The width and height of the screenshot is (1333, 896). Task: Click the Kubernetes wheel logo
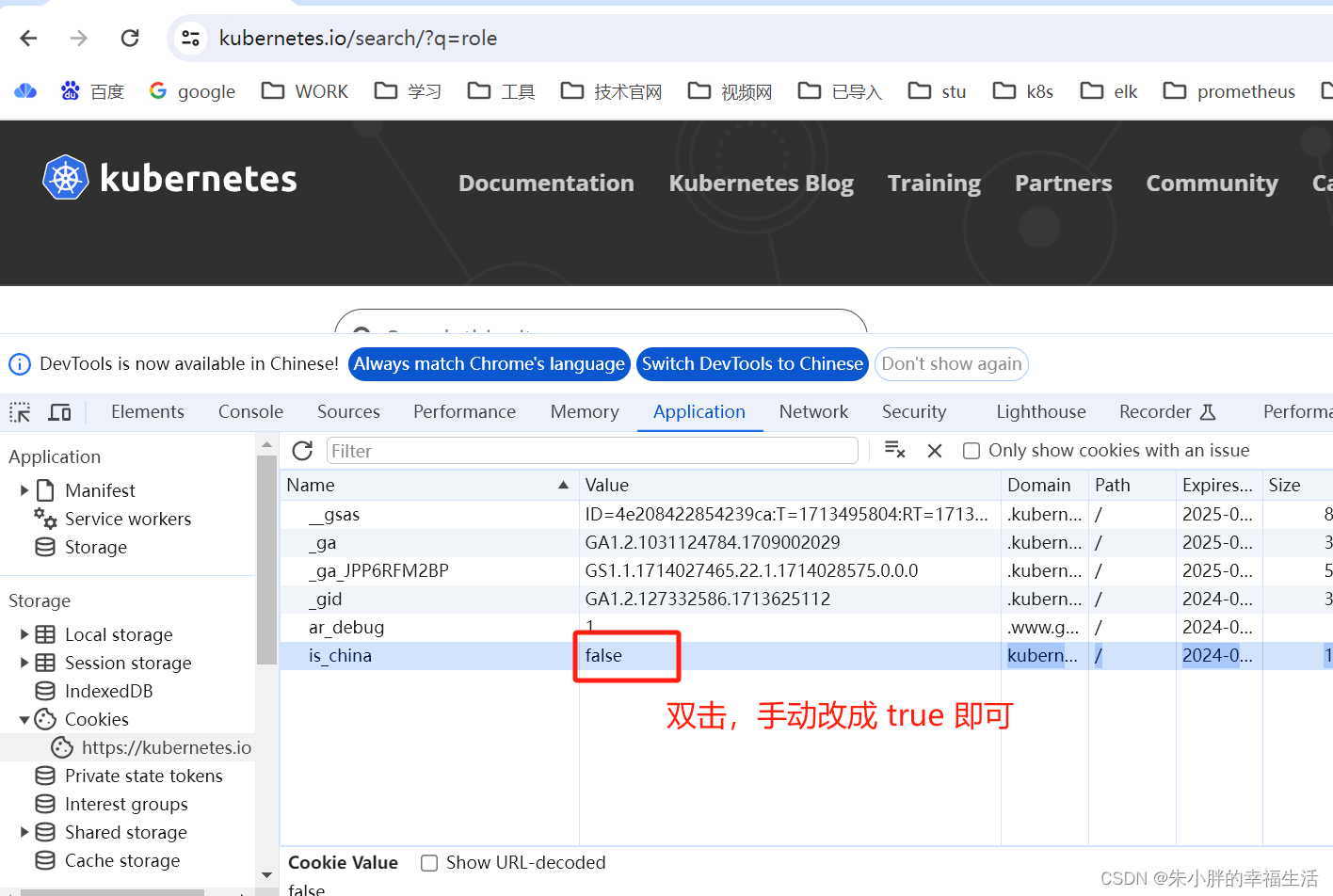pos(66,177)
